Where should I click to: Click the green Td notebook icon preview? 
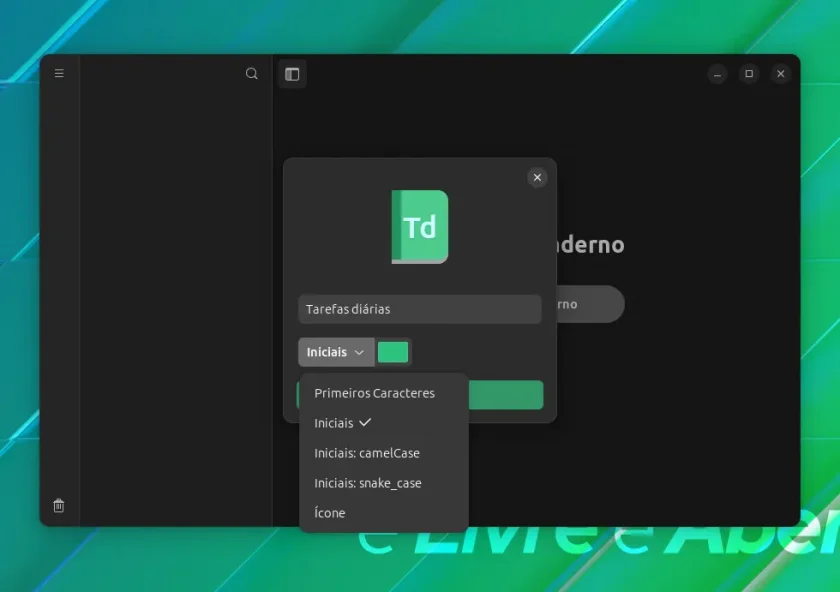tap(420, 227)
